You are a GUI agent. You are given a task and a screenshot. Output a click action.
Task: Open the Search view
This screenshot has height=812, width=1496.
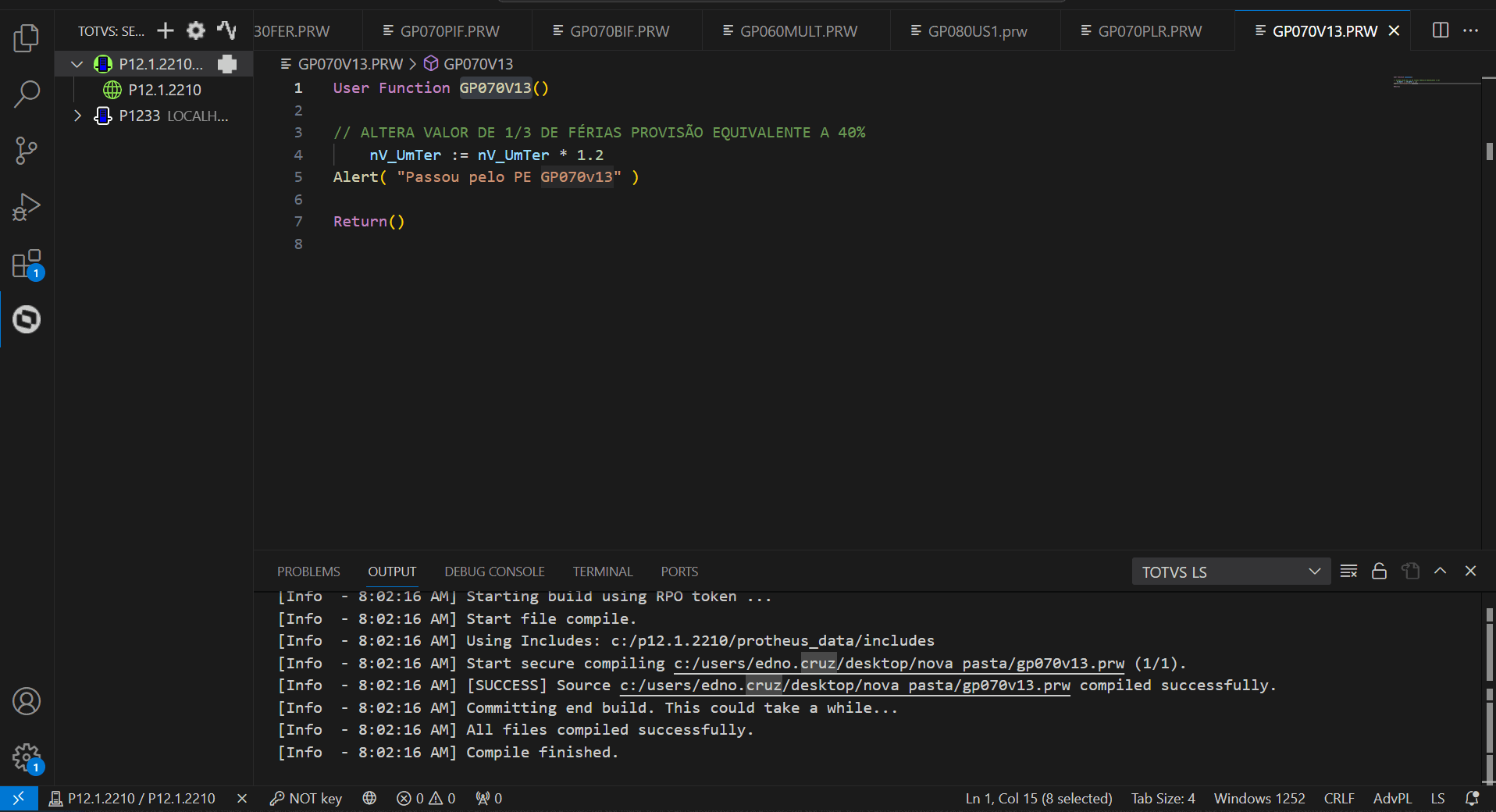click(x=27, y=94)
